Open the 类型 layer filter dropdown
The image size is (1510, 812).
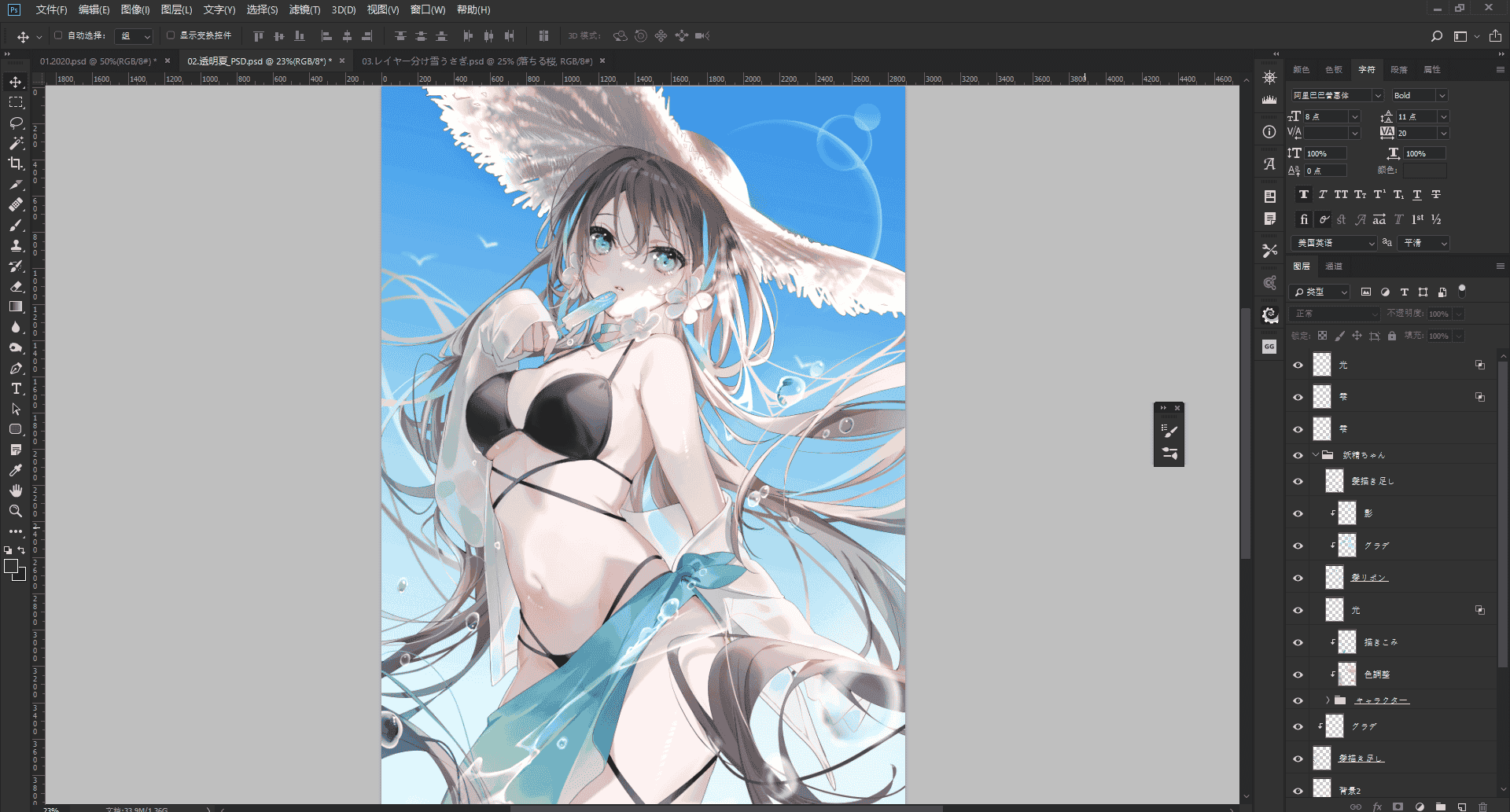pos(1320,292)
